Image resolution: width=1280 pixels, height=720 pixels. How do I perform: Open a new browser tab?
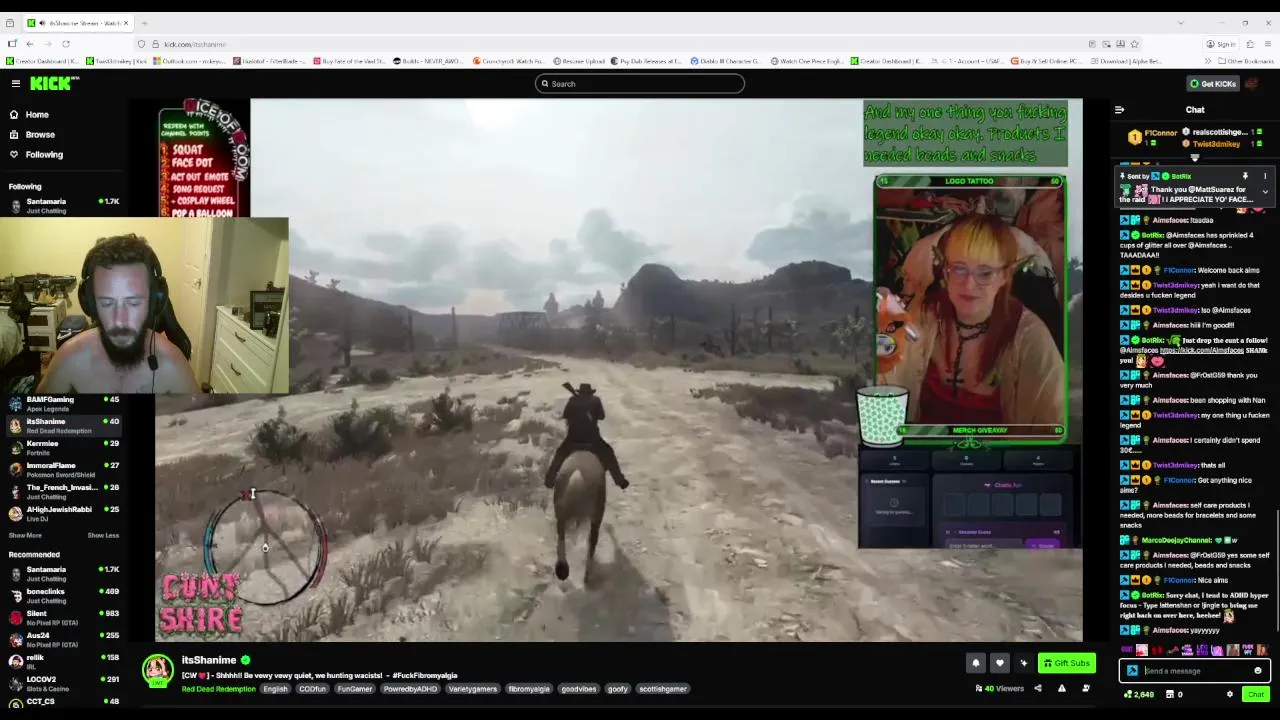[144, 22]
